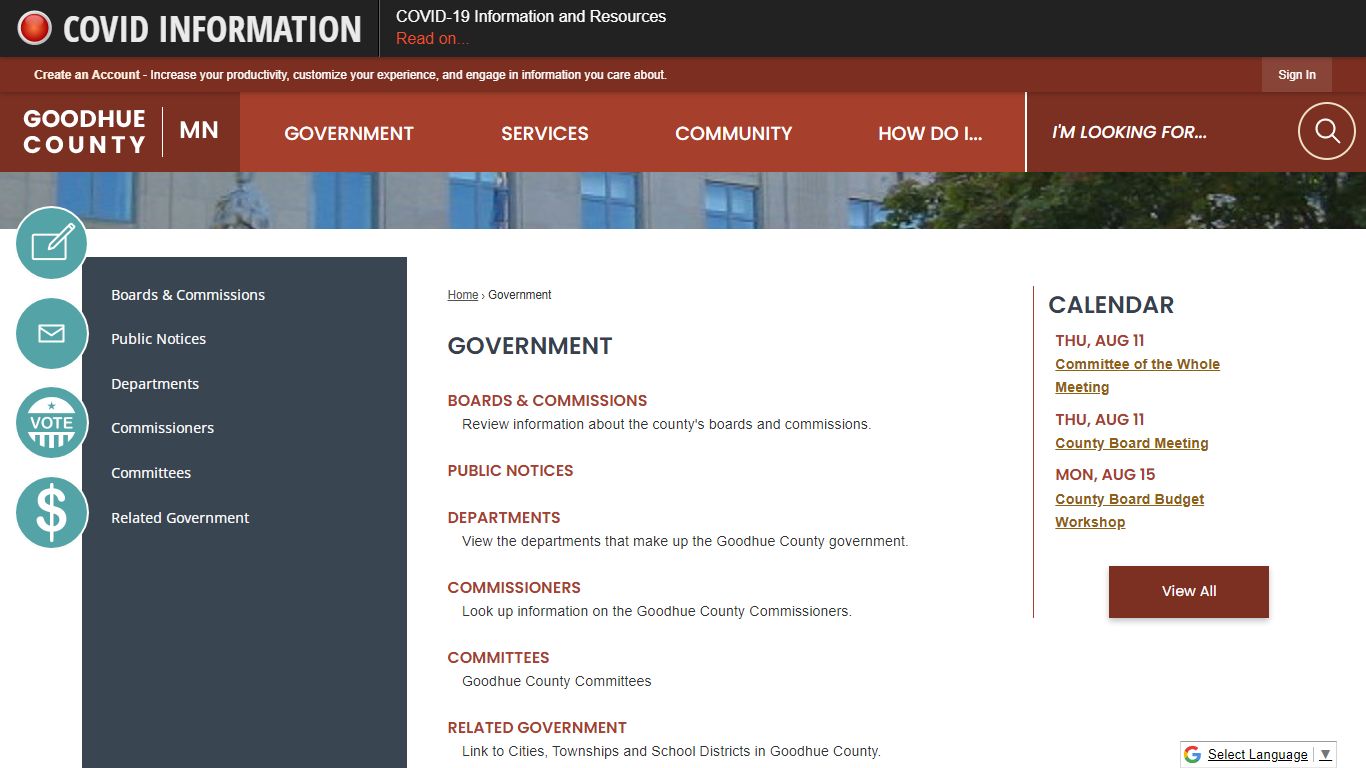Click the Create an Account link
Image resolution: width=1366 pixels, height=768 pixels.
click(87, 75)
